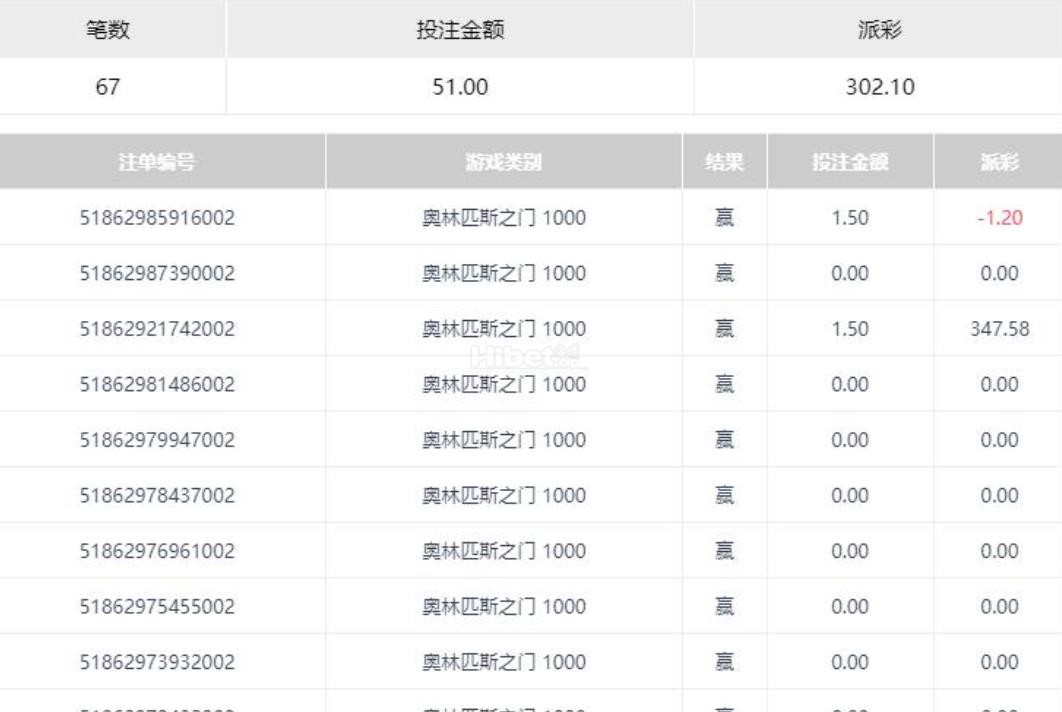Select order number 51862975455002
This screenshot has width=1062, height=712.
(x=157, y=606)
